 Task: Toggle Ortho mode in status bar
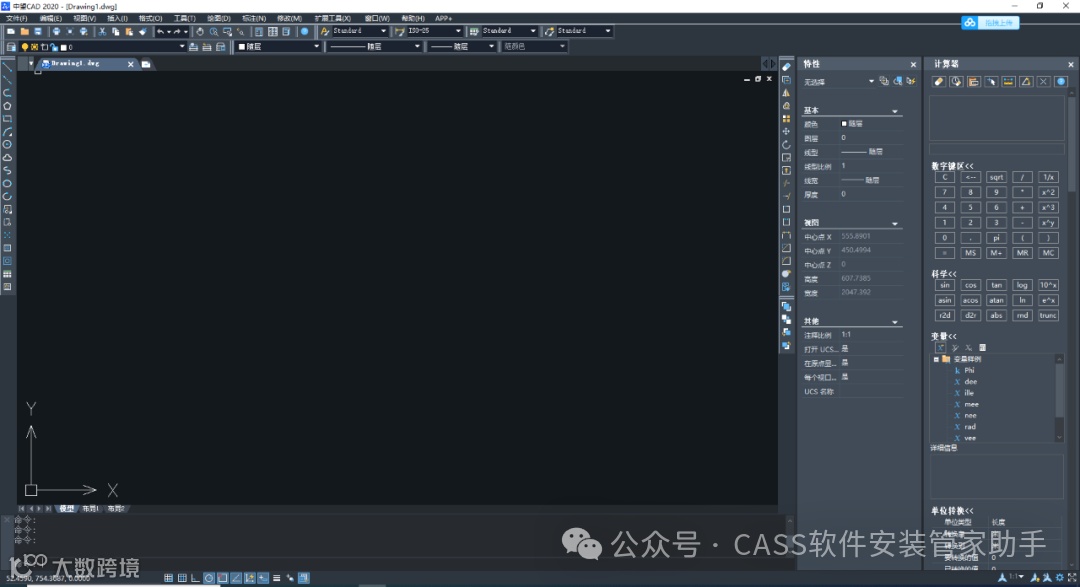[195, 578]
